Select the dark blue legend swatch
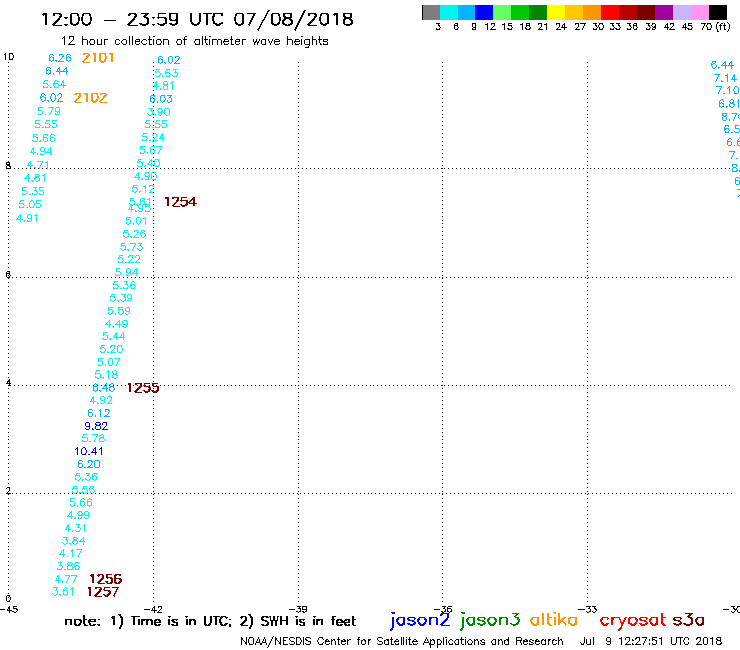Image resolution: width=740 pixels, height=650 pixels. pyautogui.click(x=484, y=12)
